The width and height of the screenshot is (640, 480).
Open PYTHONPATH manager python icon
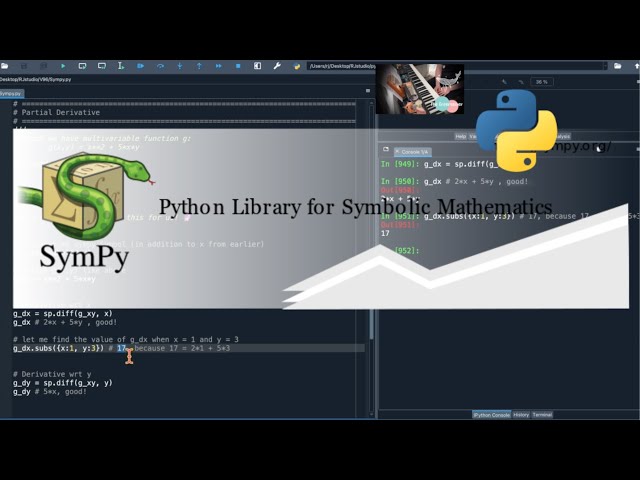[x=297, y=66]
